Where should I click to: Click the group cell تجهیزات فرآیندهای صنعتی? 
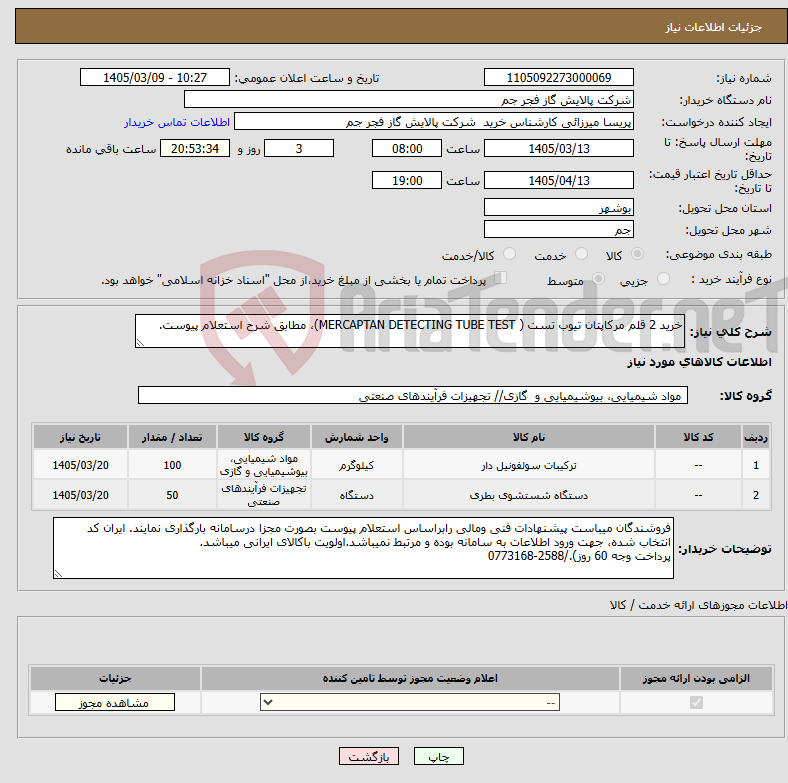[x=264, y=495]
